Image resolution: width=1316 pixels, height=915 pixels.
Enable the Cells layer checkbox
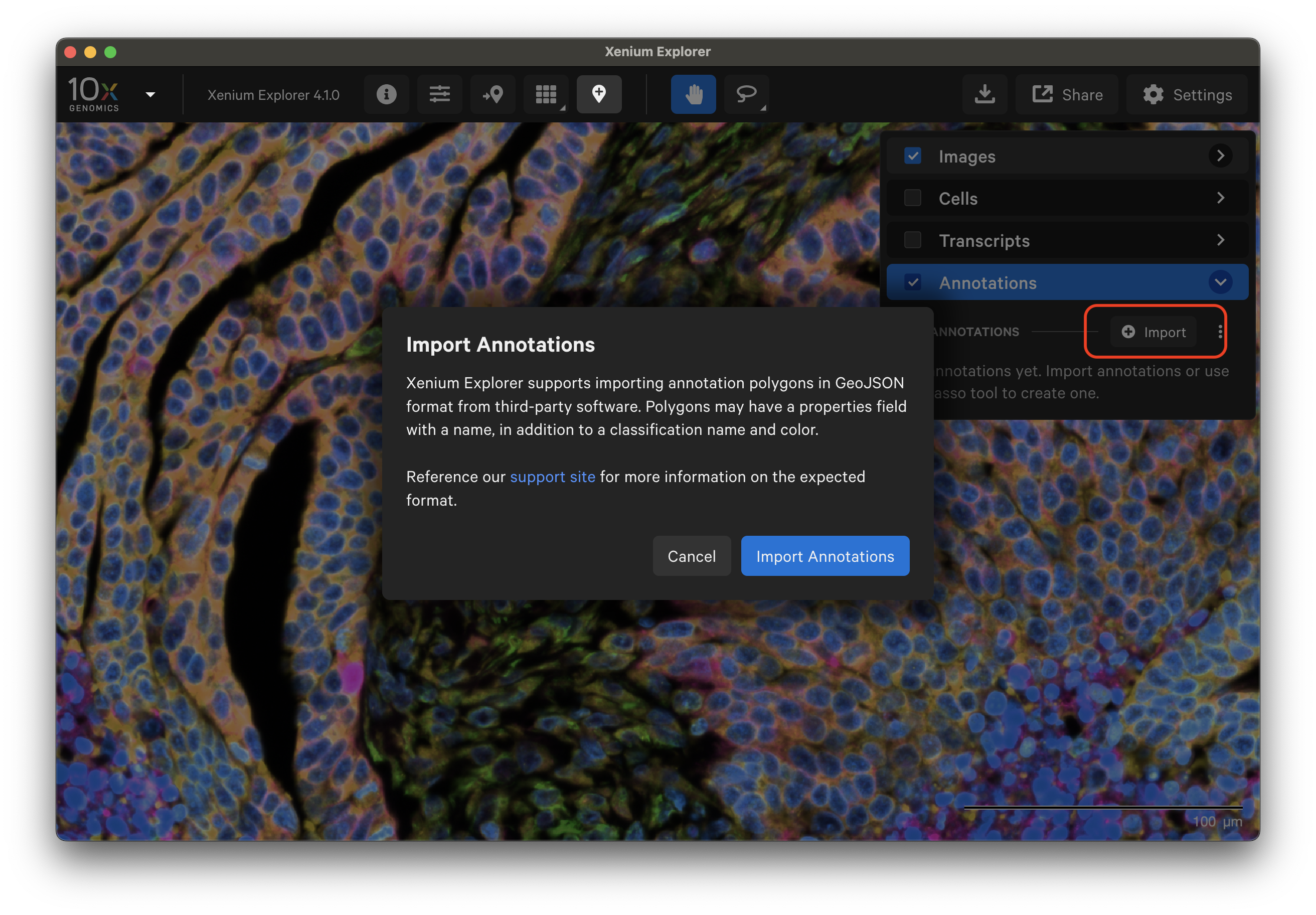point(912,198)
